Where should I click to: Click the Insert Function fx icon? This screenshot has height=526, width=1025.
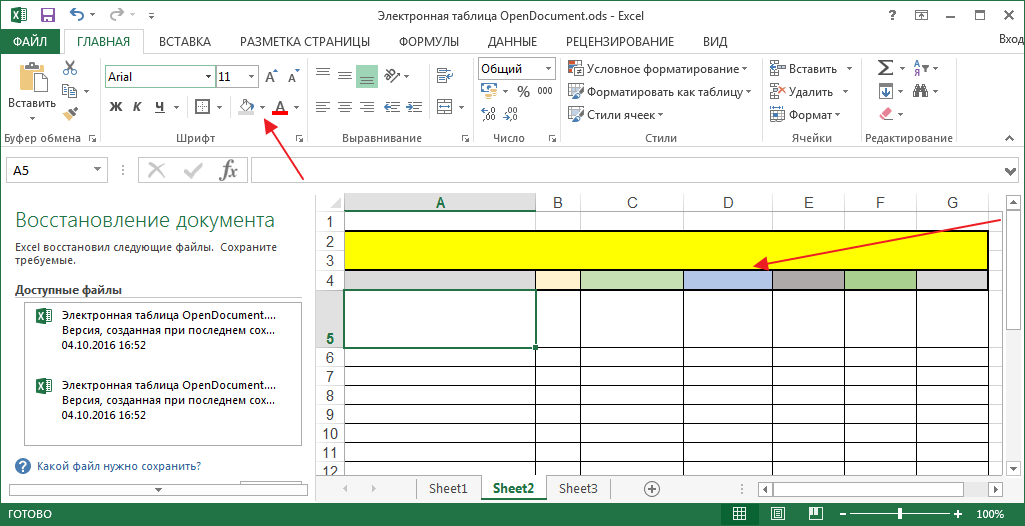pos(228,171)
